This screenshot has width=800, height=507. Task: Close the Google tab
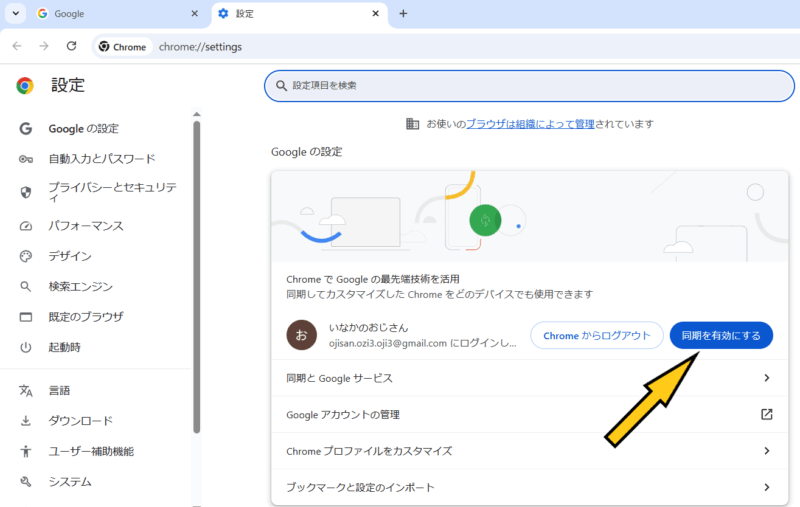194,14
